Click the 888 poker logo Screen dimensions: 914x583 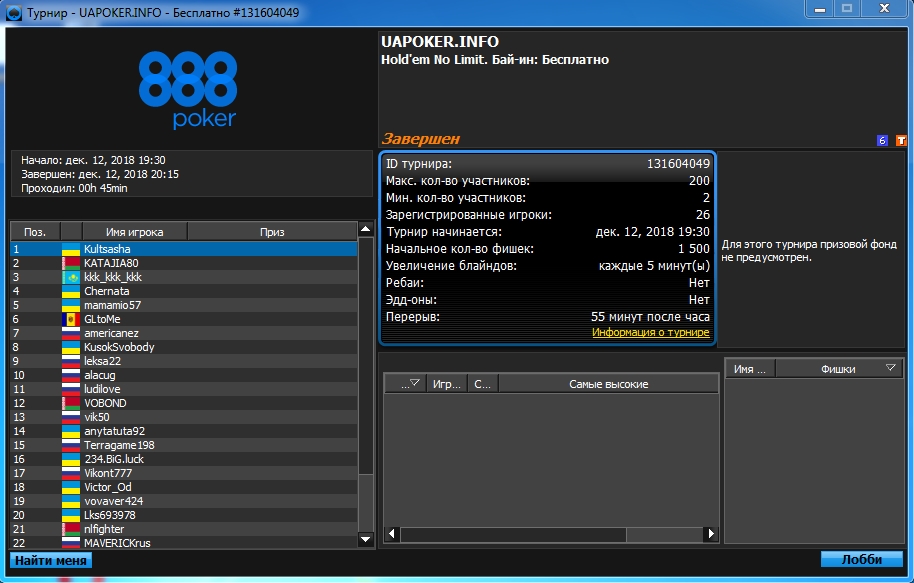[188, 89]
